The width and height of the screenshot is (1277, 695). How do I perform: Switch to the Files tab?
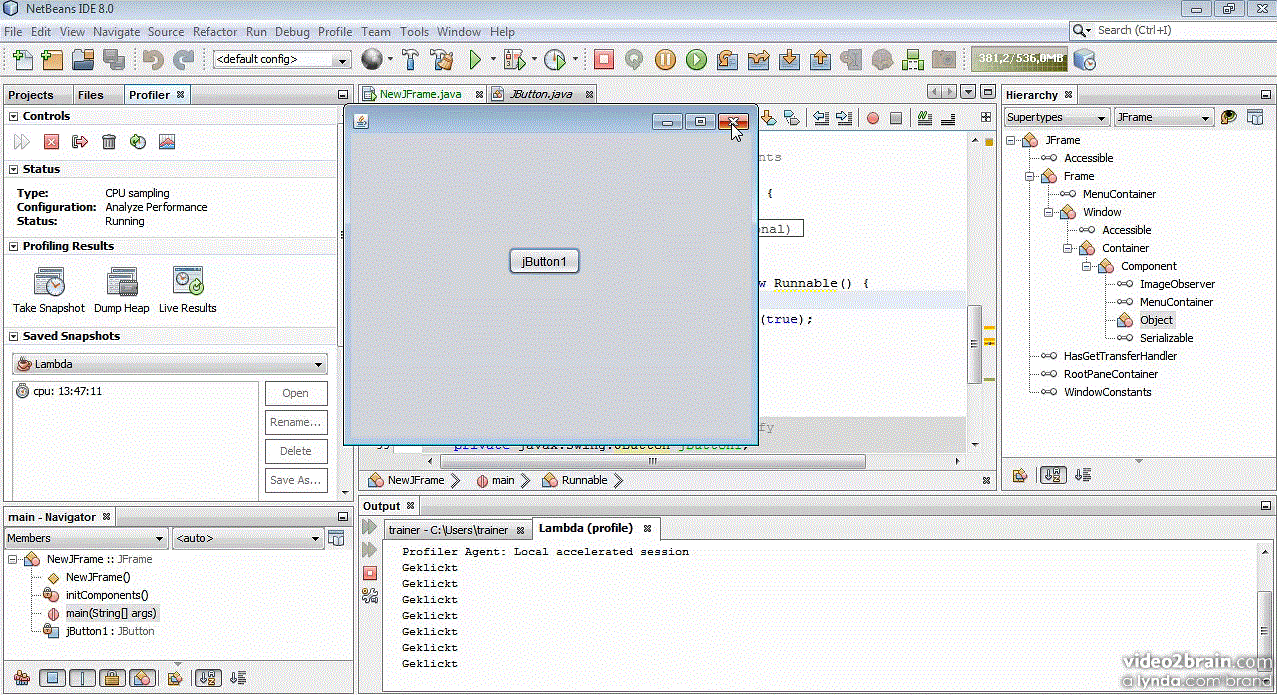(91, 95)
